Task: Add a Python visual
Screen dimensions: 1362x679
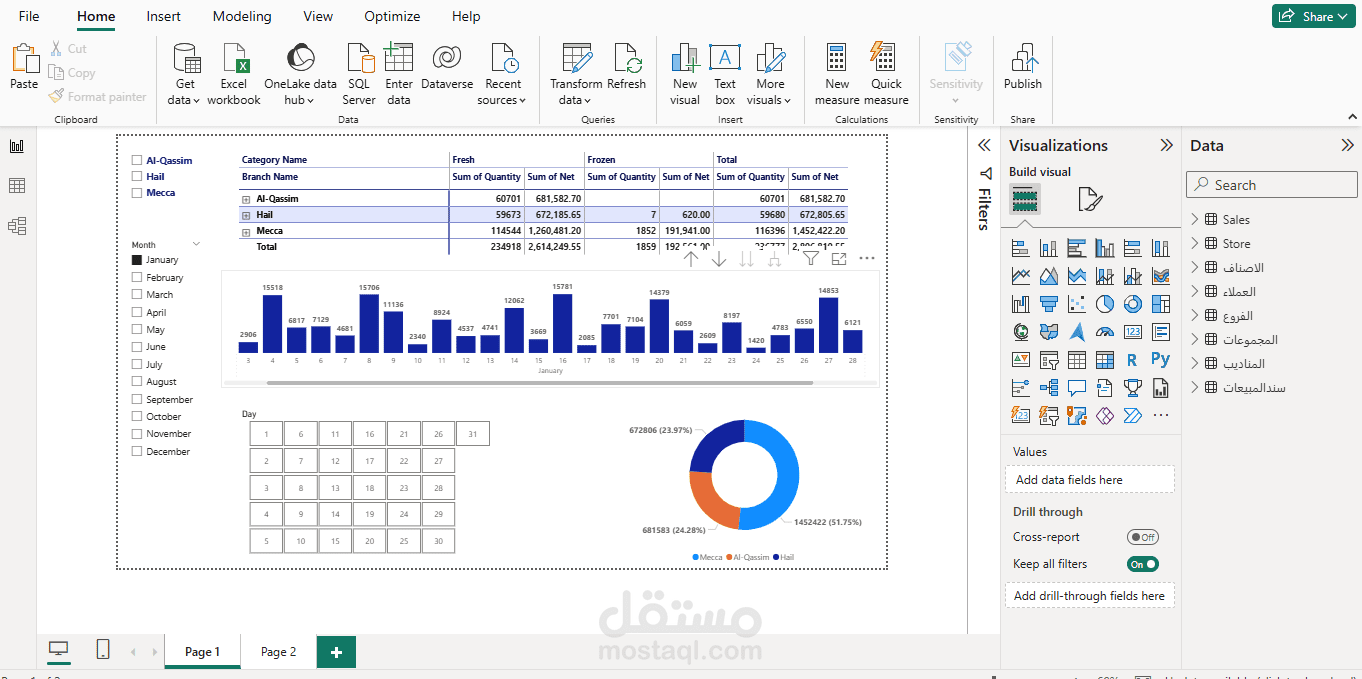Action: tap(1161, 359)
